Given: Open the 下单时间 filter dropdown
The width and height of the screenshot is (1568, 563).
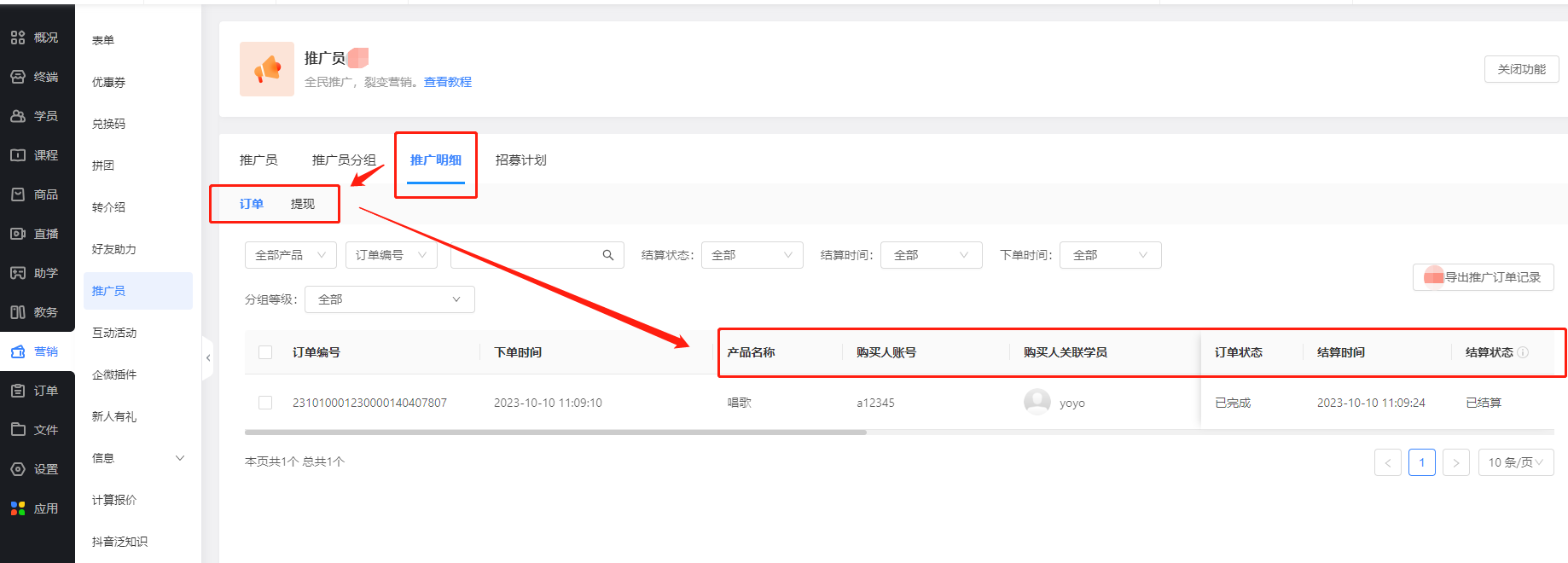Looking at the screenshot, I should click(x=1111, y=255).
